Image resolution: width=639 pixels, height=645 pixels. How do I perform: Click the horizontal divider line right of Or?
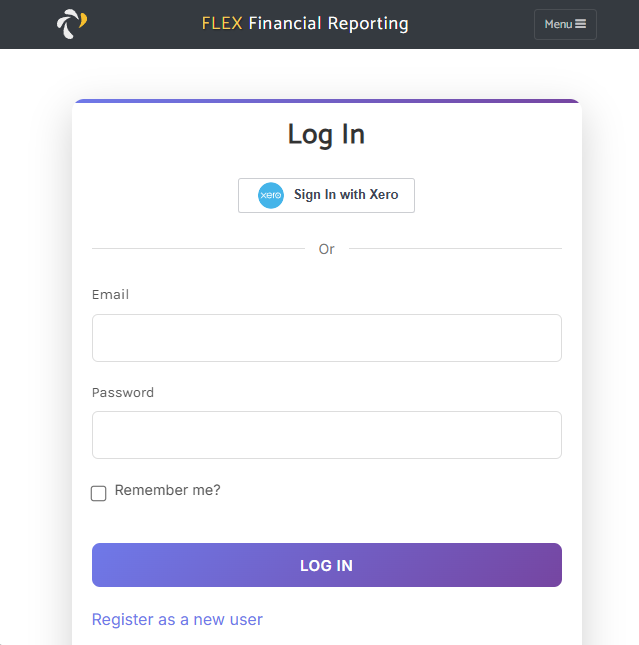point(455,248)
